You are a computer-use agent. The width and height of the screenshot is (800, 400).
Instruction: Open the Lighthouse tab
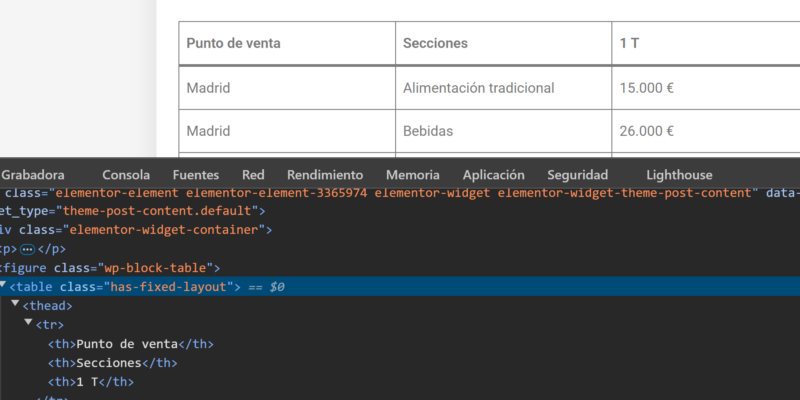679,174
